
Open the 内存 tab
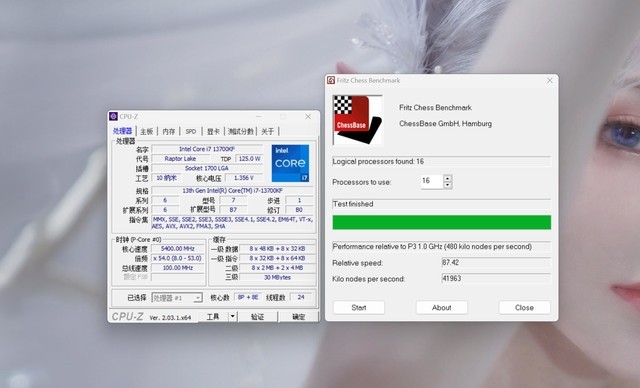(x=168, y=131)
